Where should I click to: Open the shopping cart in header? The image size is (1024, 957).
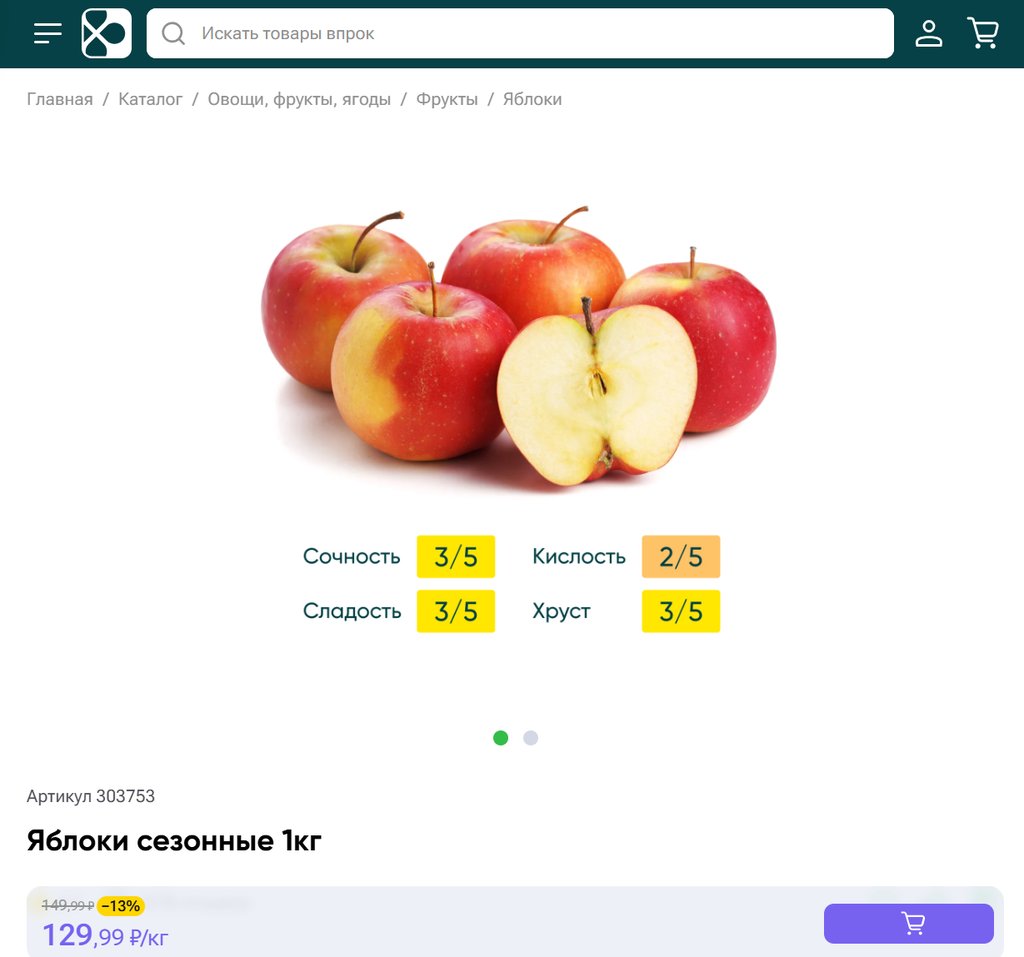[983, 33]
